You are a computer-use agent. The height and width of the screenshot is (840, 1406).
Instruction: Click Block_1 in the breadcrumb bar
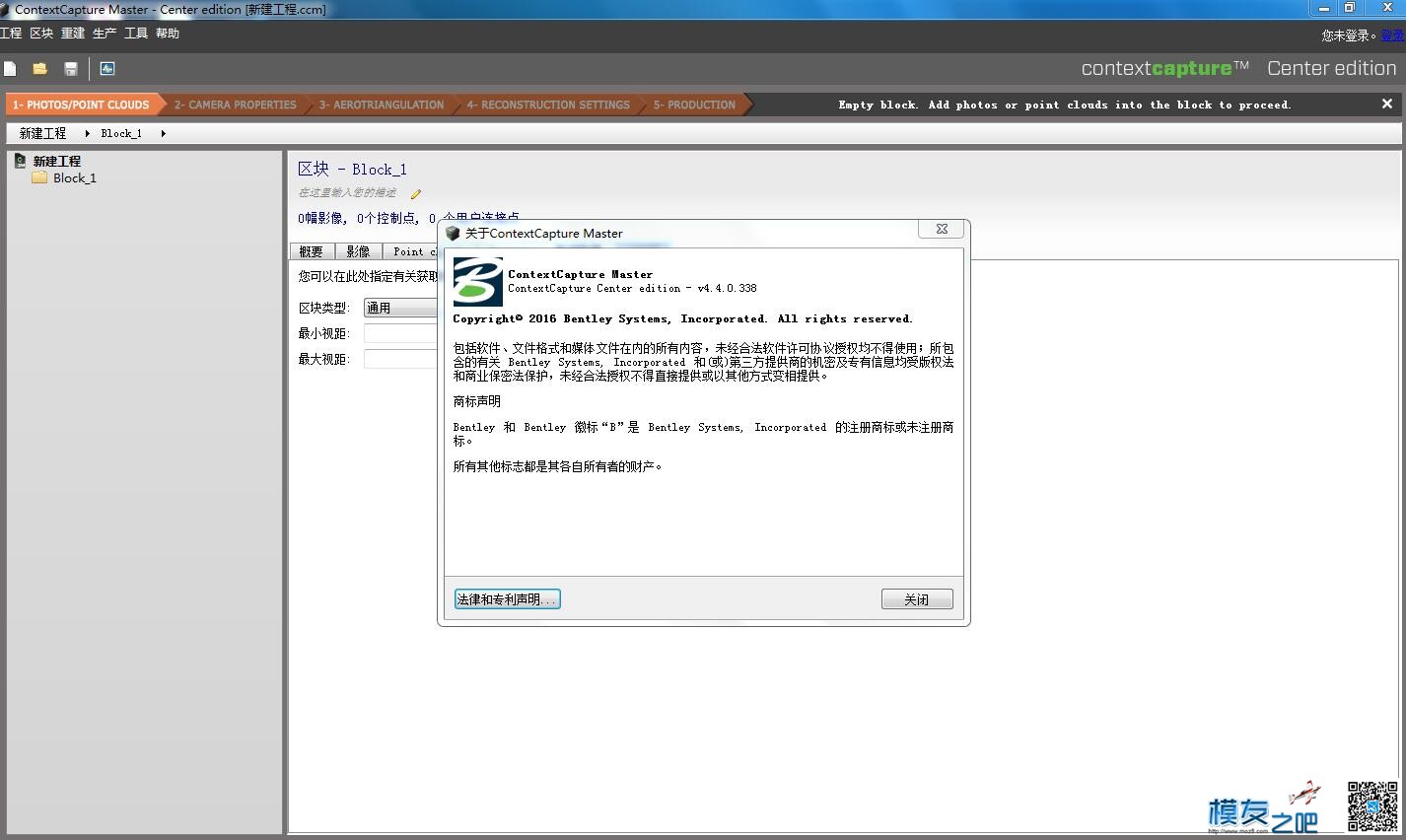(121, 133)
